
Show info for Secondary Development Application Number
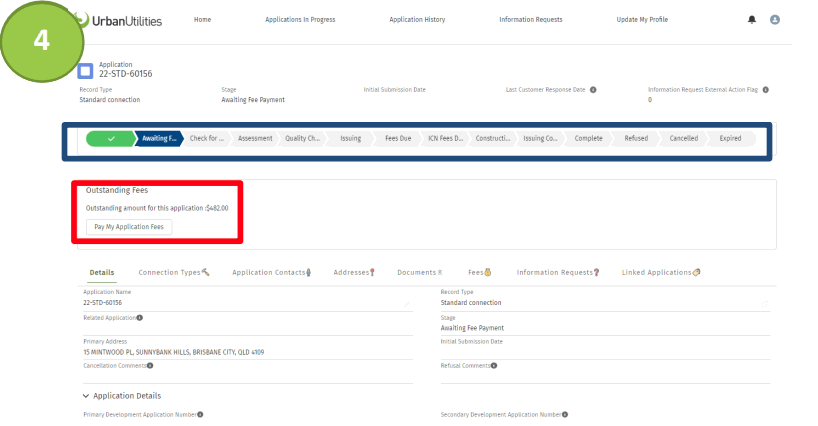(x=564, y=415)
